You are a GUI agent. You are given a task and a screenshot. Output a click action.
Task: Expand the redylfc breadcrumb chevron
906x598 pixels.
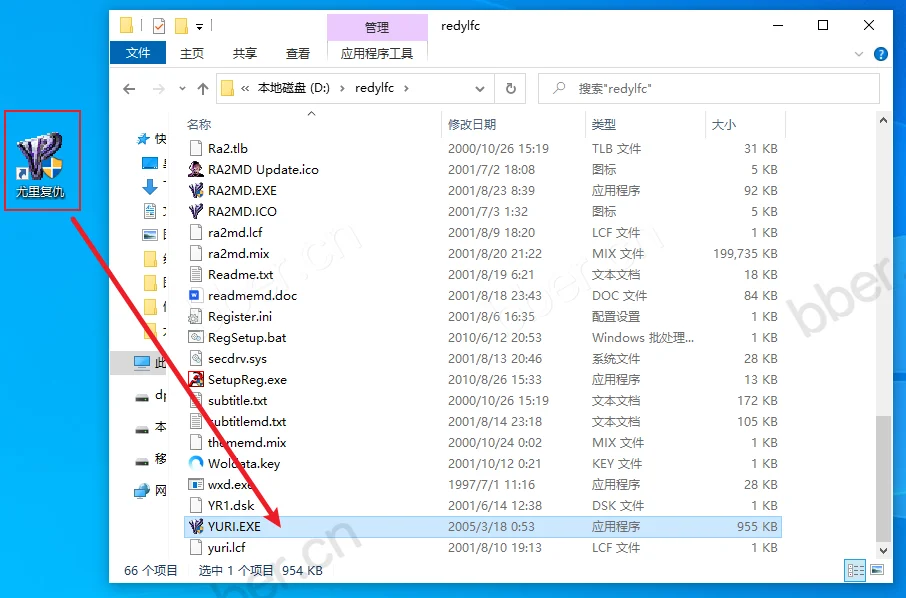coord(407,88)
